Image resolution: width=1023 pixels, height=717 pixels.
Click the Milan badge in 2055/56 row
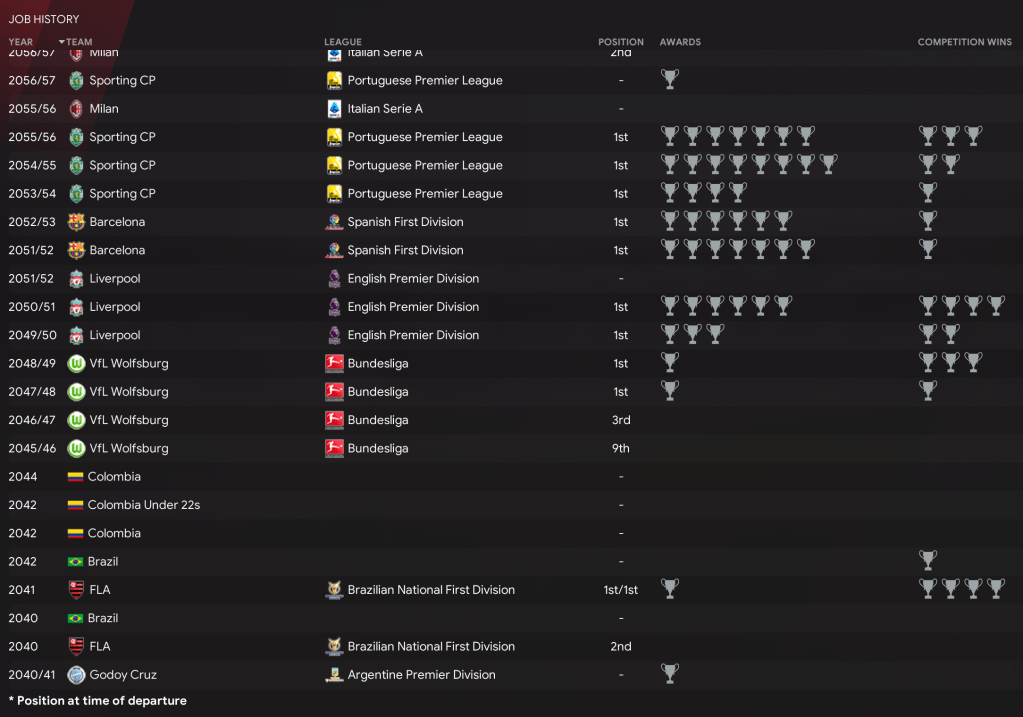click(76, 109)
